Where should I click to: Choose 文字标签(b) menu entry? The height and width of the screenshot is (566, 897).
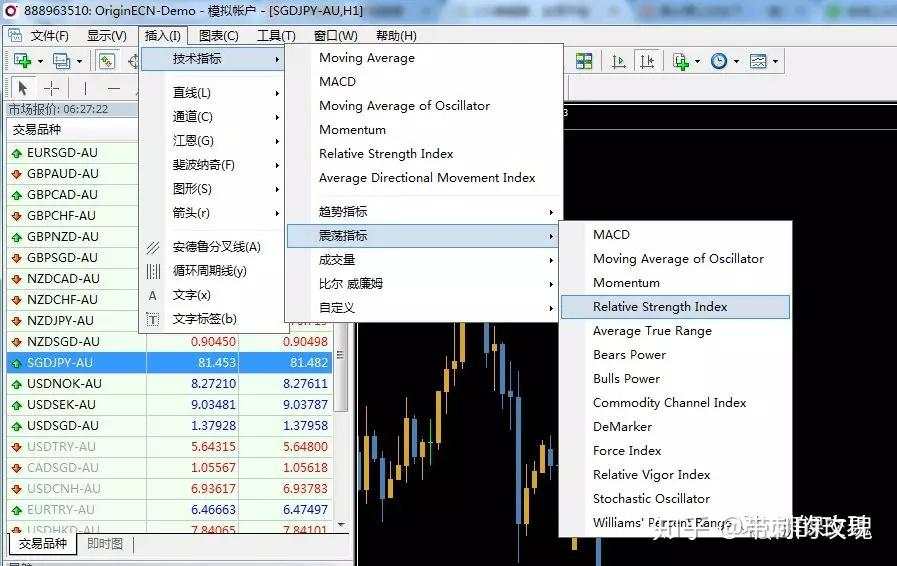coord(213,319)
